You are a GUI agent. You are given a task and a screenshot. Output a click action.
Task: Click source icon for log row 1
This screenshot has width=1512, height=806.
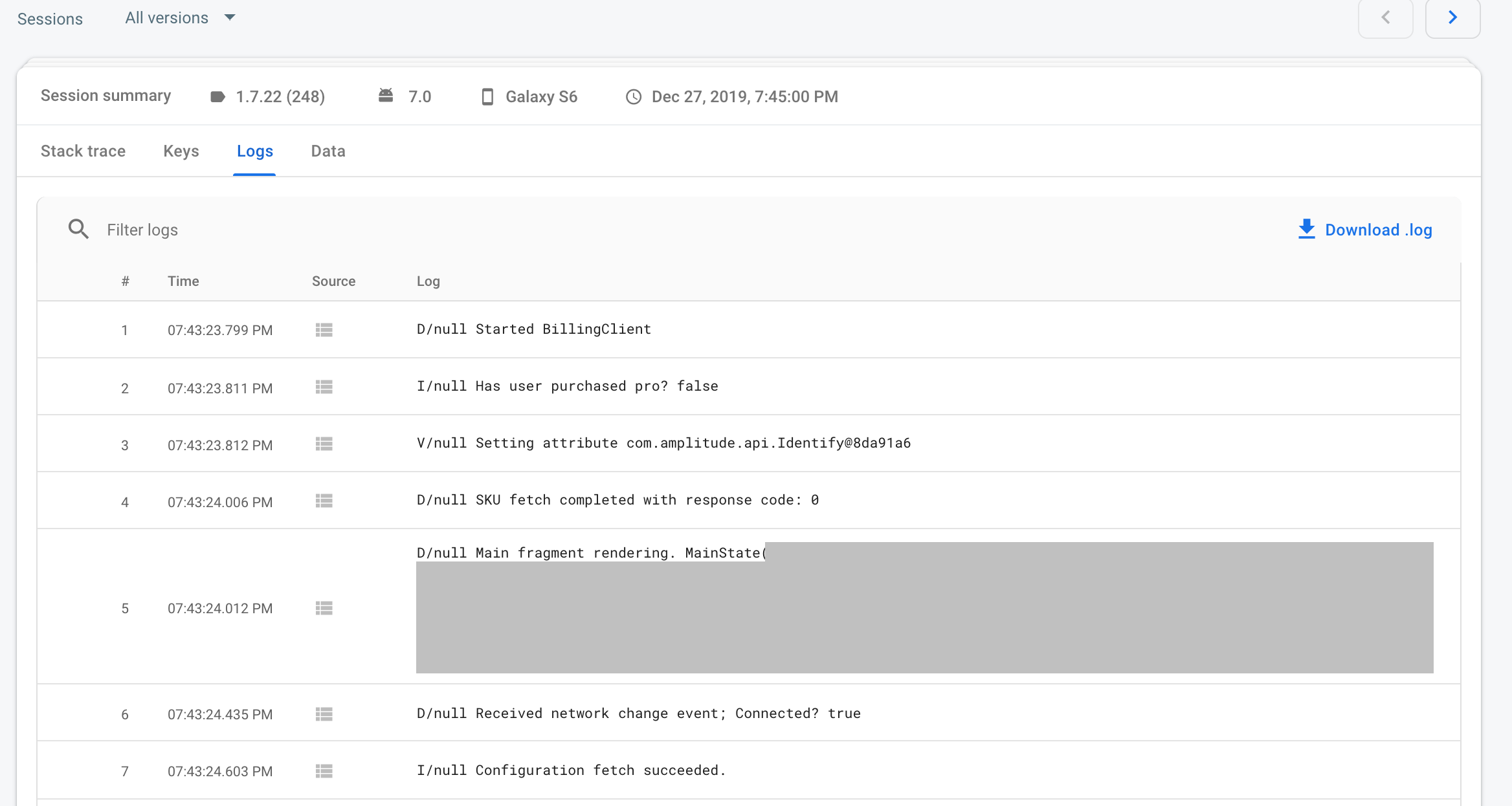(x=324, y=330)
